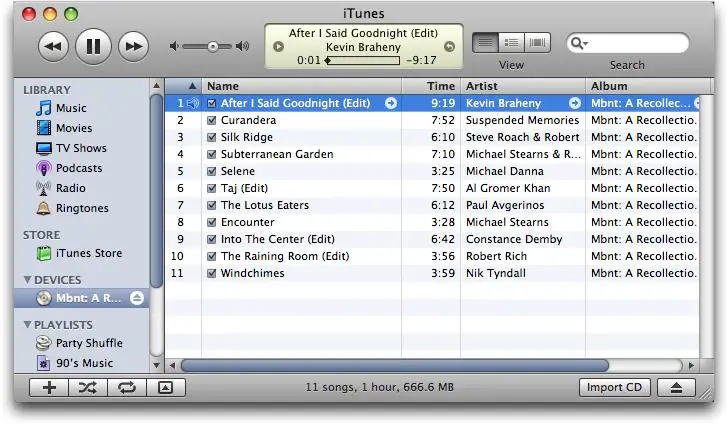Image resolution: width=728 pixels, height=425 pixels.
Task: Show artwork viewer button
Action: (166, 387)
